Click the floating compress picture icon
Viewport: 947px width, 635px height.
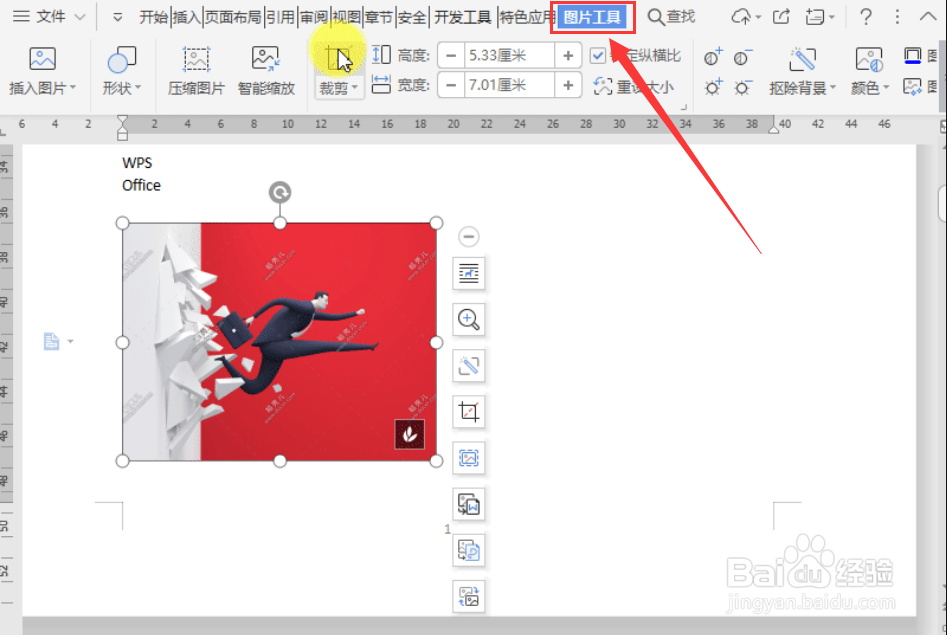point(469,458)
